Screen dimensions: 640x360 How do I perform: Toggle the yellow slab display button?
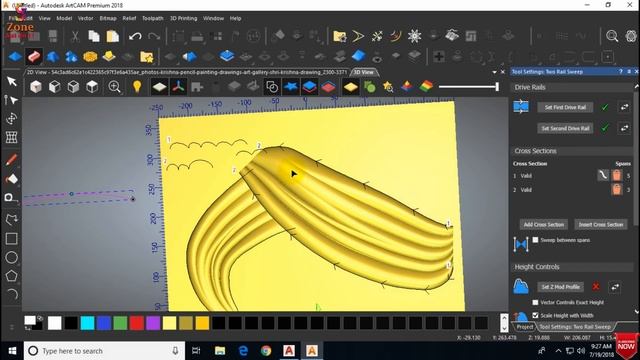coord(350,87)
